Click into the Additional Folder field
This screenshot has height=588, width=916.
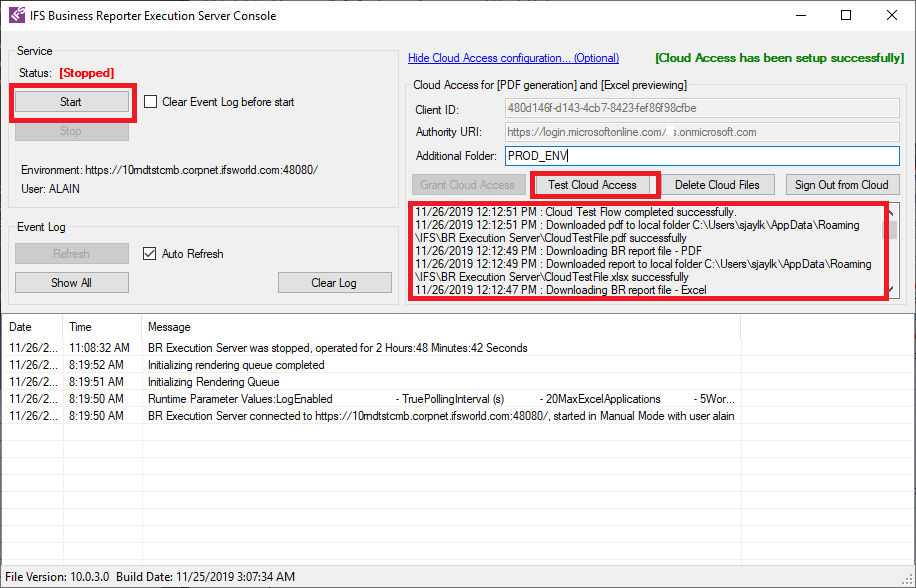(702, 156)
